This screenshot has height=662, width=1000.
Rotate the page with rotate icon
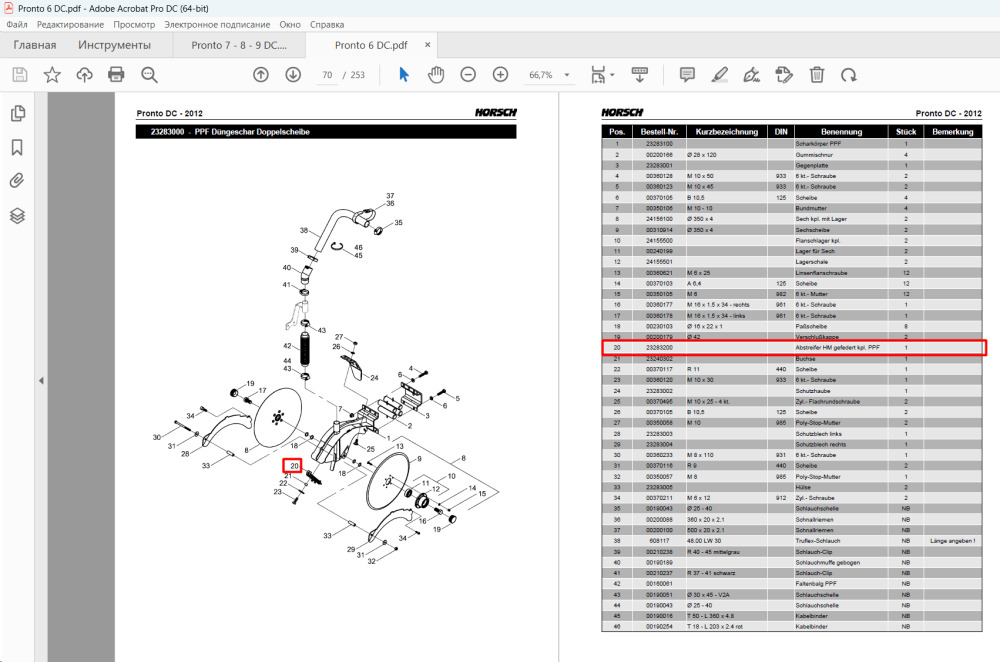[848, 75]
